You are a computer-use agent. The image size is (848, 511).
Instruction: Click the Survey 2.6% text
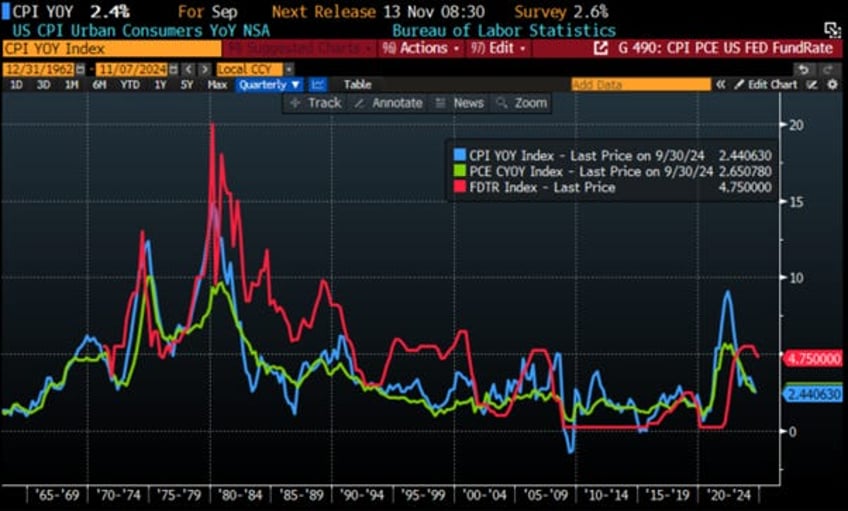click(x=561, y=11)
